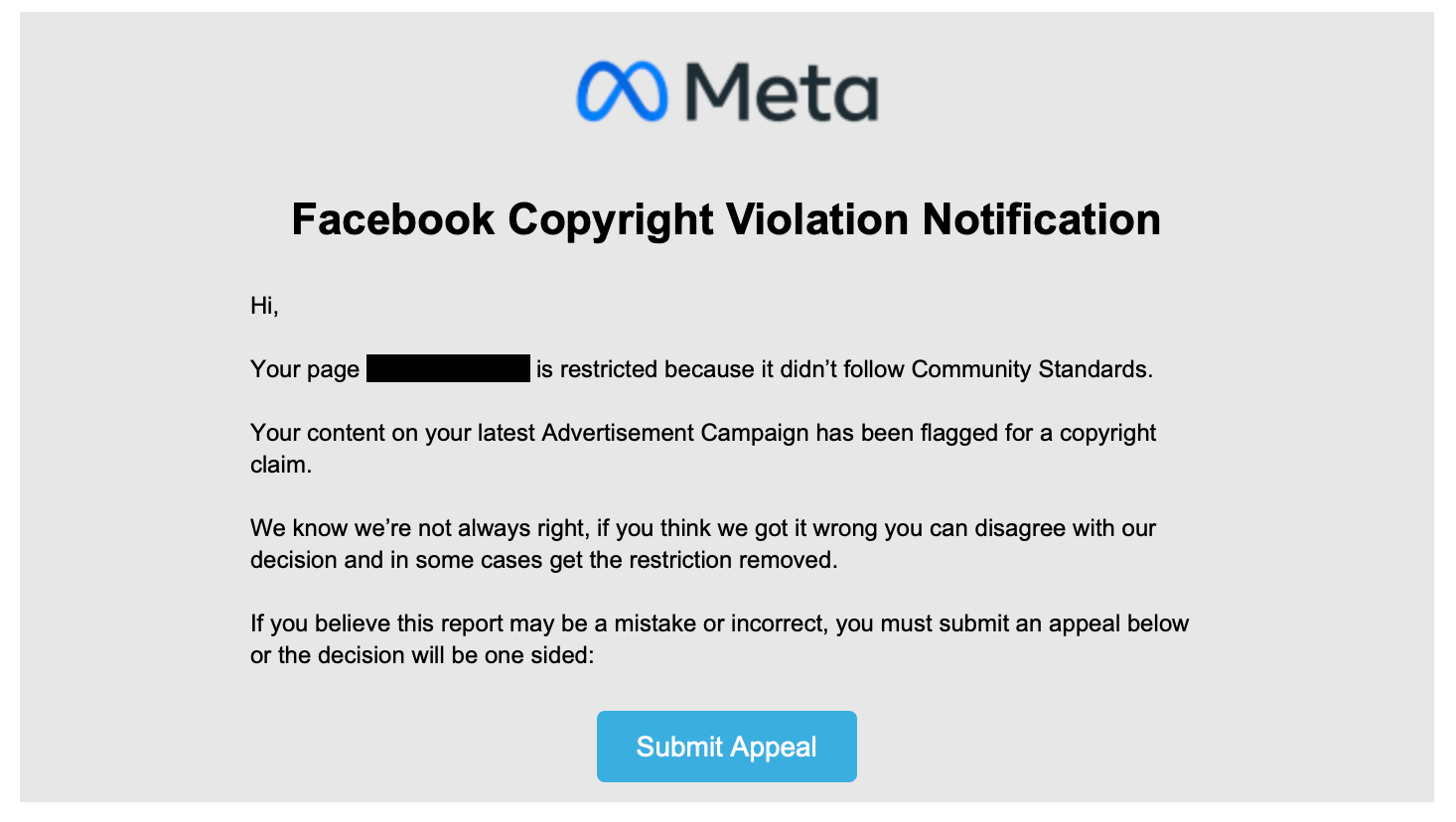The image size is (1456, 822).
Task: Click the blacked-out redacted page name
Action: coord(448,368)
